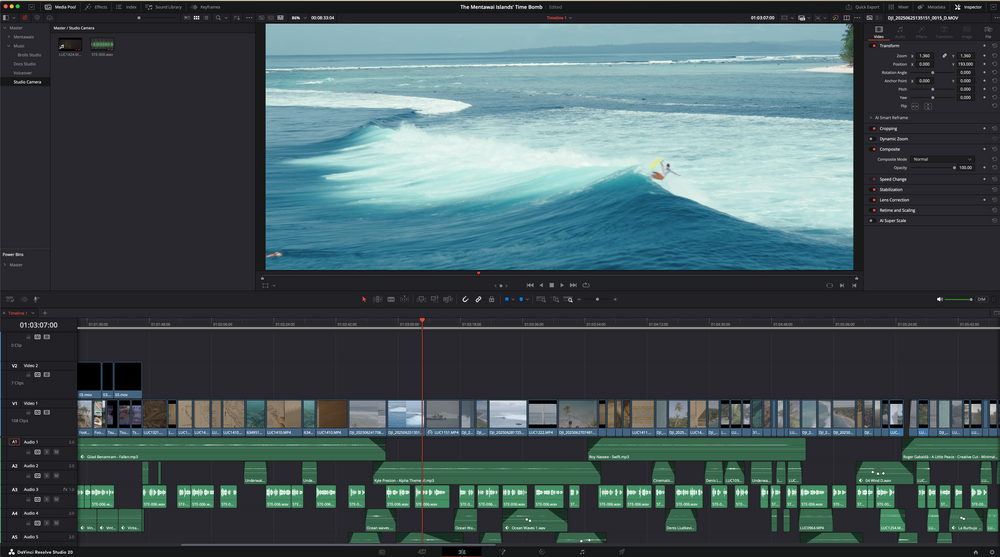Viewport: 1000px width, 557px height.
Task: Toggle the Position Lock padlock icon
Action: [x=491, y=299]
